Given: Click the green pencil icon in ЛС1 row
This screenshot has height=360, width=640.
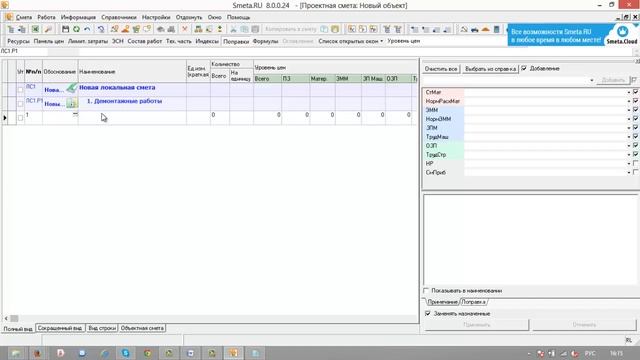Looking at the screenshot, I should click(x=72, y=87).
